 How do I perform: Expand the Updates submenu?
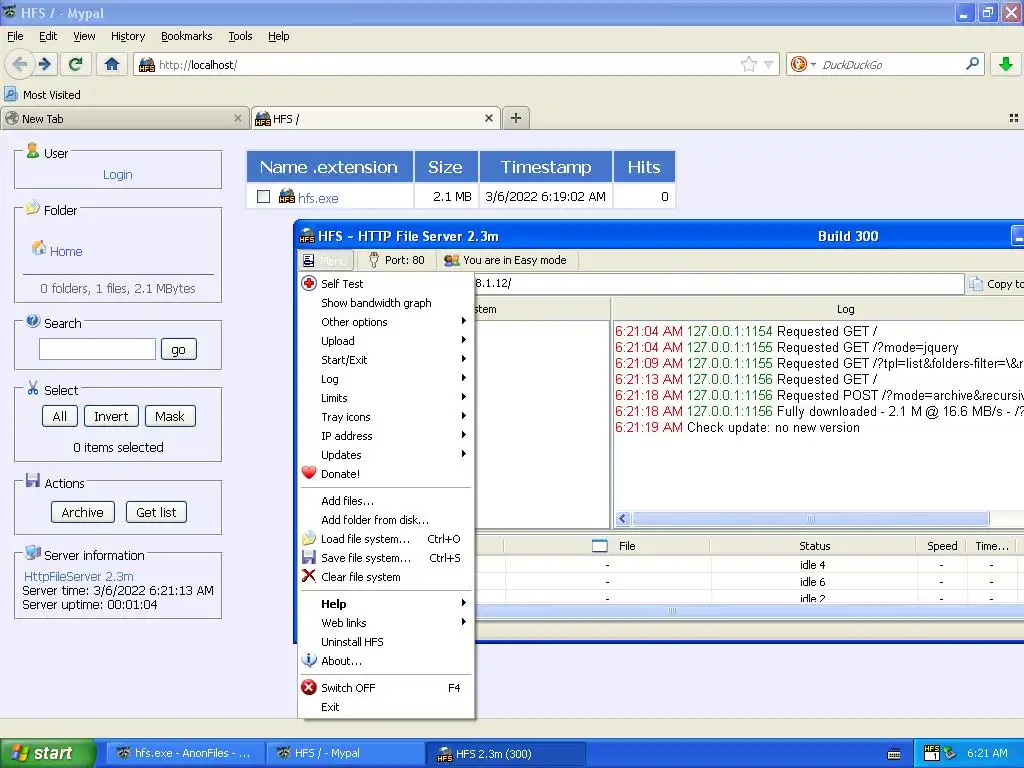click(385, 455)
